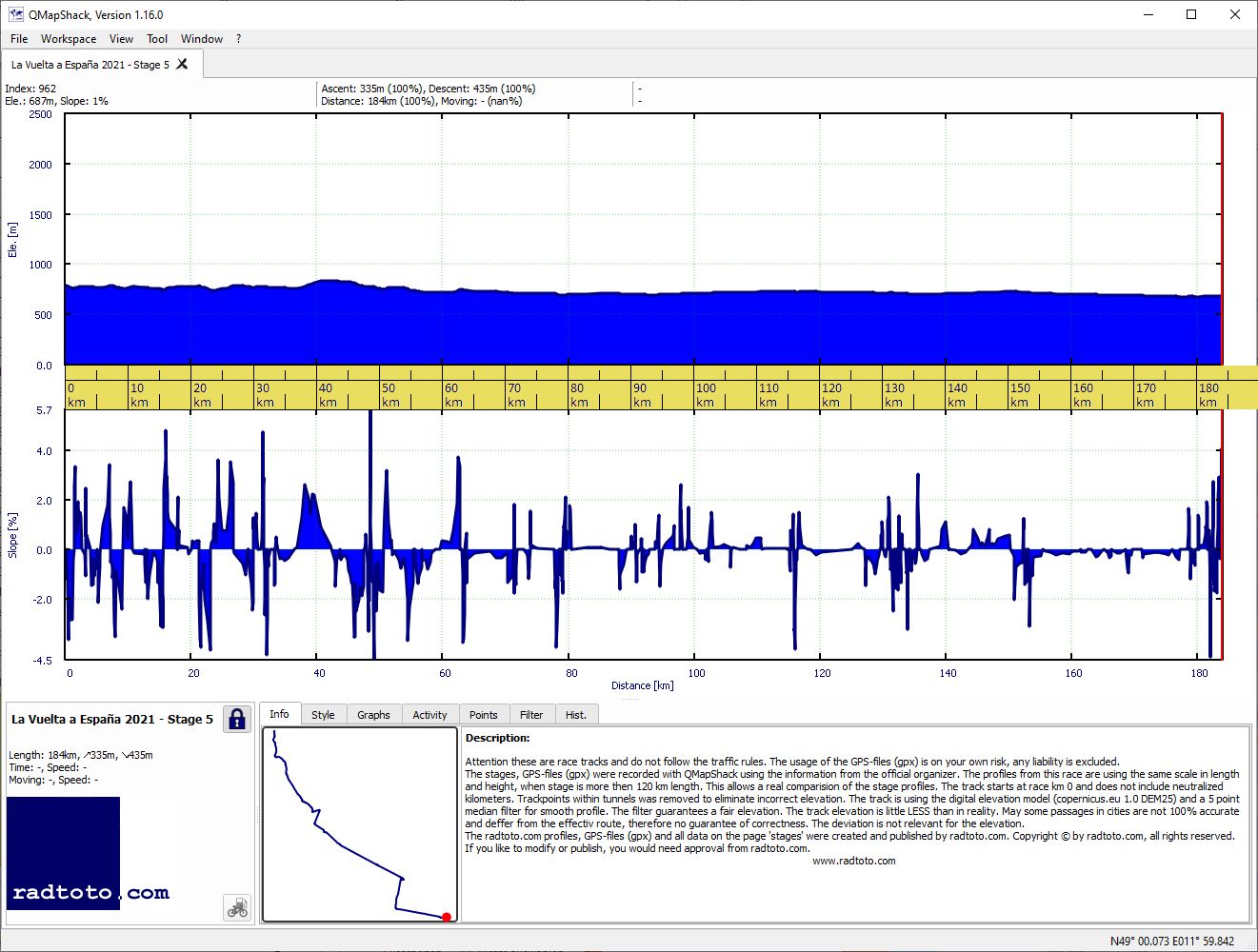The height and width of the screenshot is (952, 1258).
Task: Switch to the Activity tab
Action: 429,715
